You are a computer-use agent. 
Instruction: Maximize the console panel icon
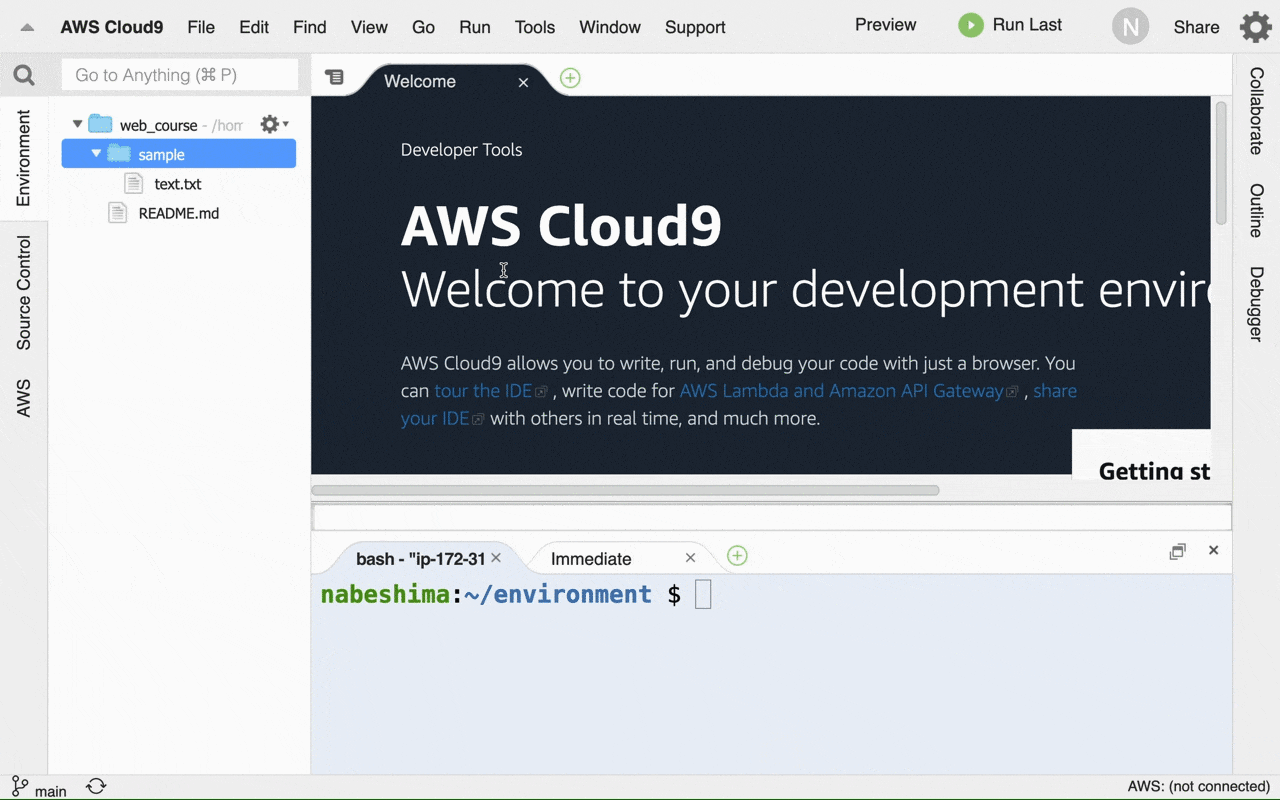tap(1178, 551)
